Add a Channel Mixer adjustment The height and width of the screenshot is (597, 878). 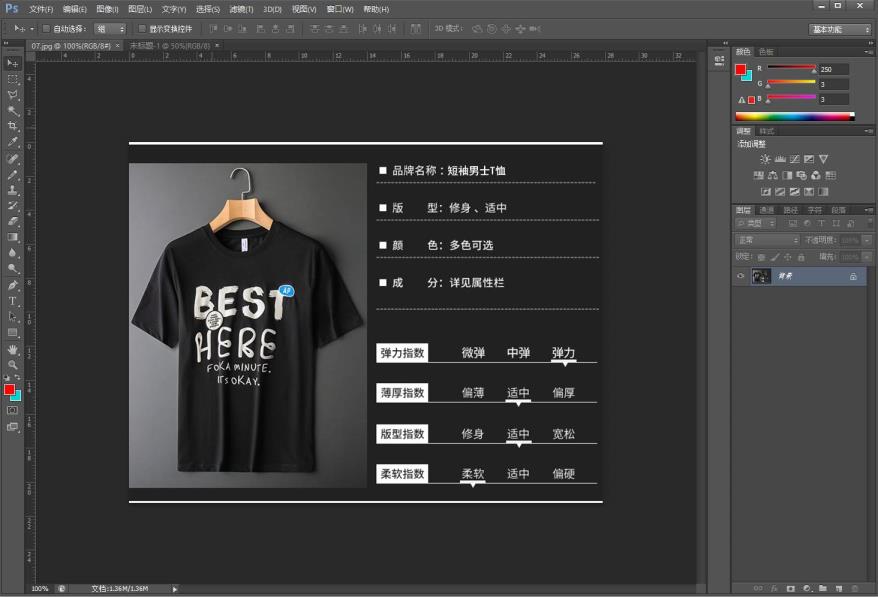tap(816, 175)
